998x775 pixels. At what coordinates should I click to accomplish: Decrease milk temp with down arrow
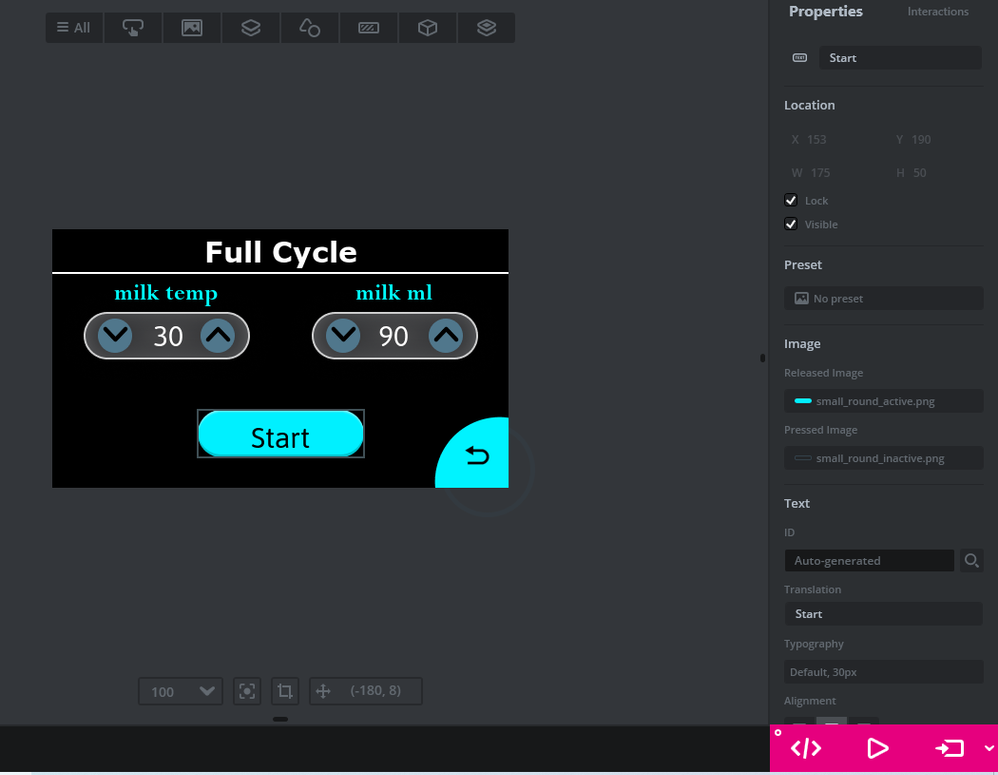coord(115,335)
